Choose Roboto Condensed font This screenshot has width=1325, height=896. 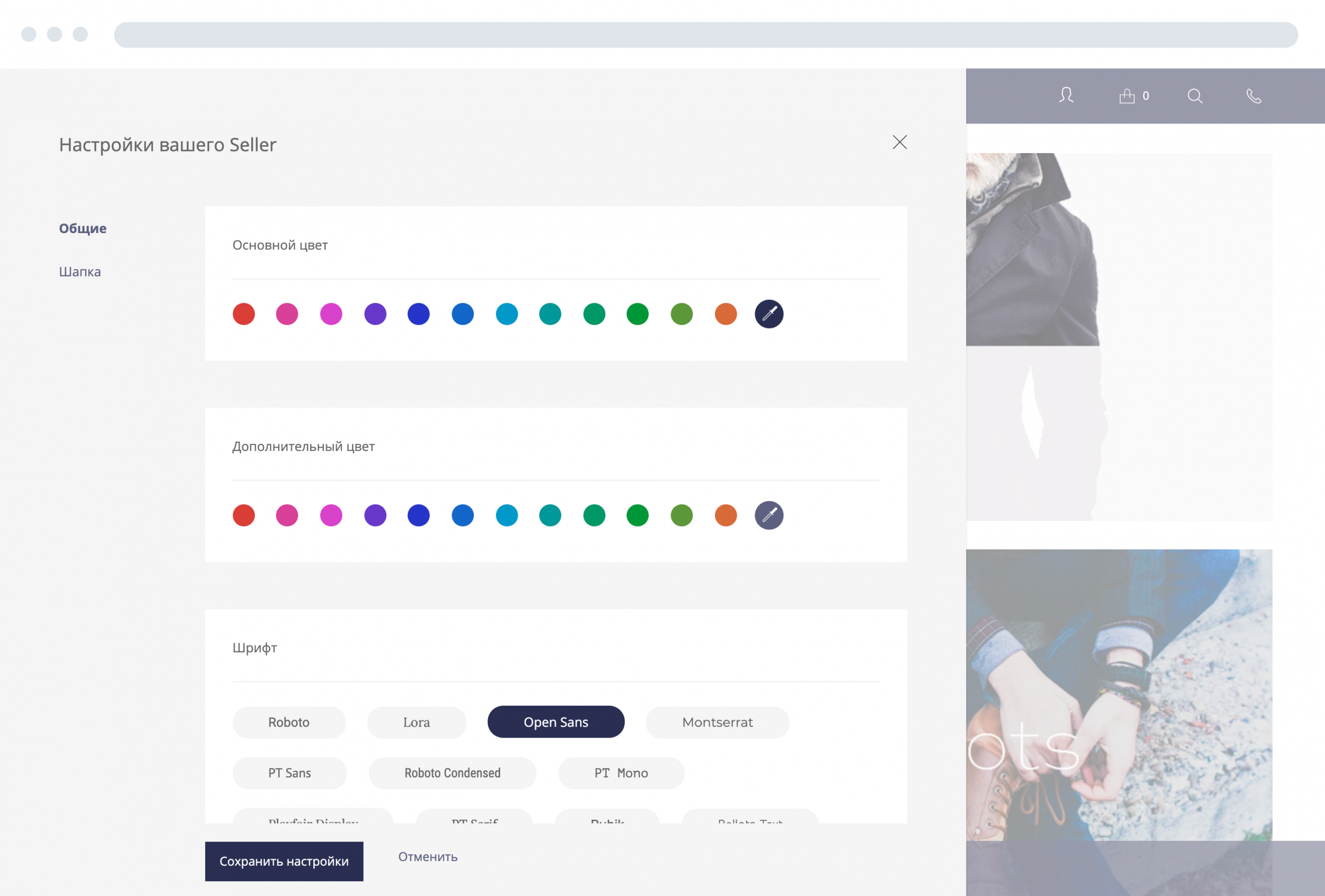452,773
